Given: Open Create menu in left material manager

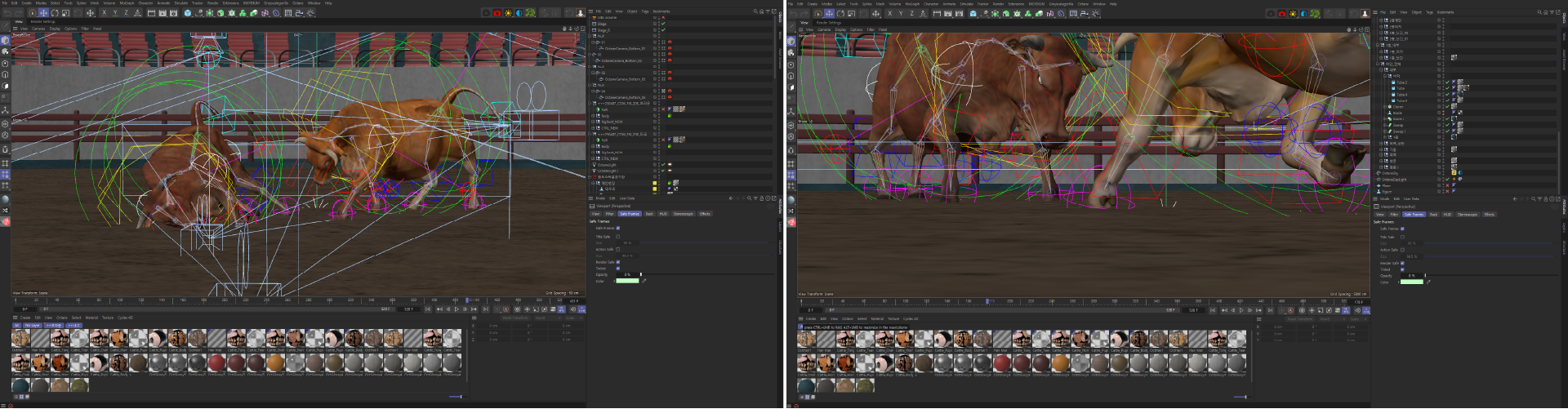Looking at the screenshot, I should (25, 318).
